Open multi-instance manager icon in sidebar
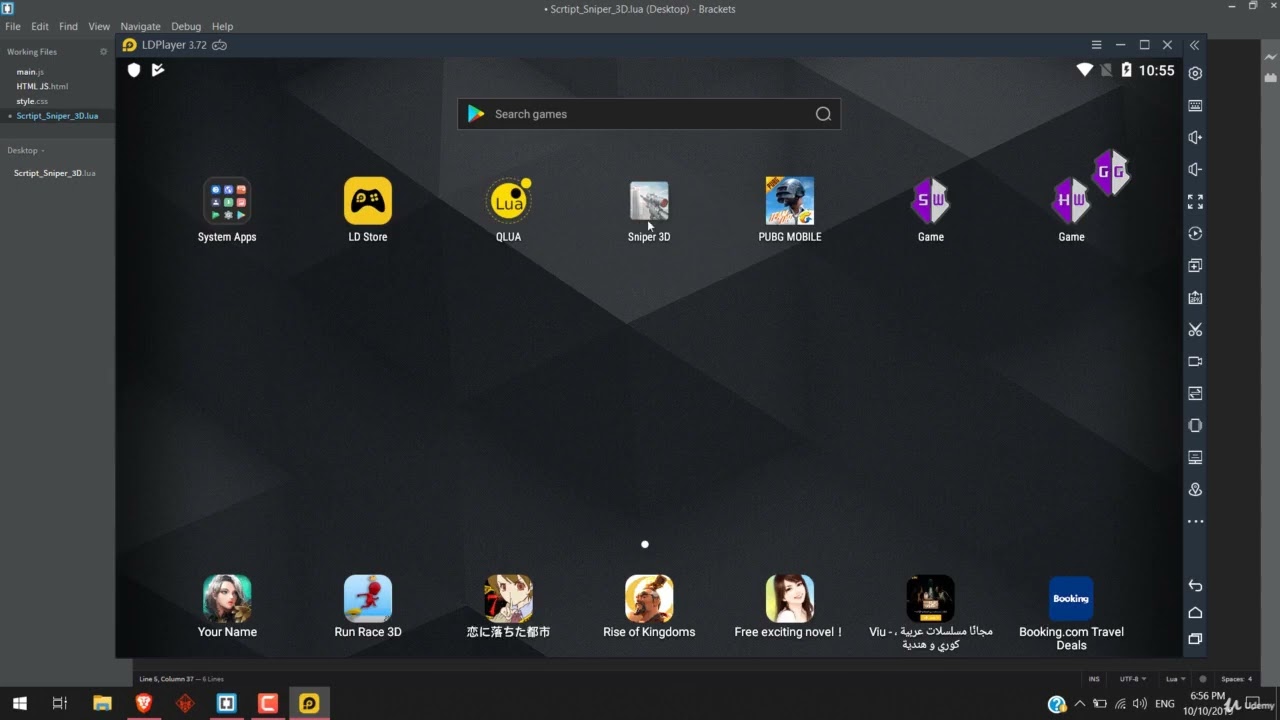This screenshot has height=720, width=1280. click(x=1195, y=265)
